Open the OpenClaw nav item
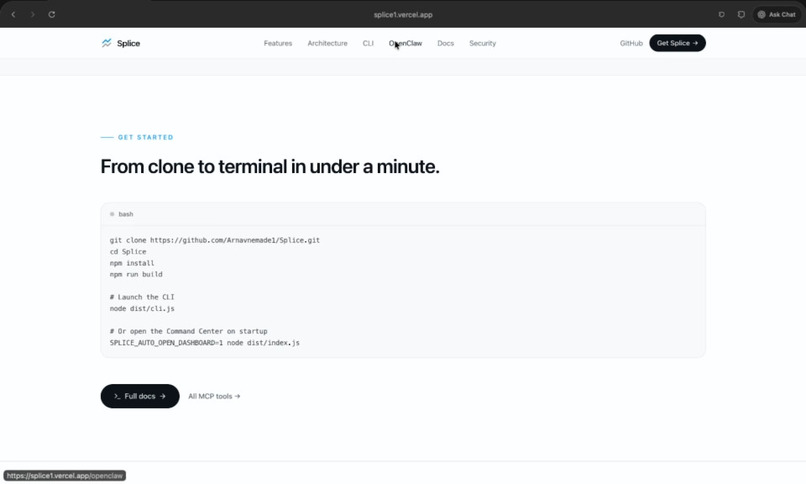The width and height of the screenshot is (806, 484). click(406, 43)
